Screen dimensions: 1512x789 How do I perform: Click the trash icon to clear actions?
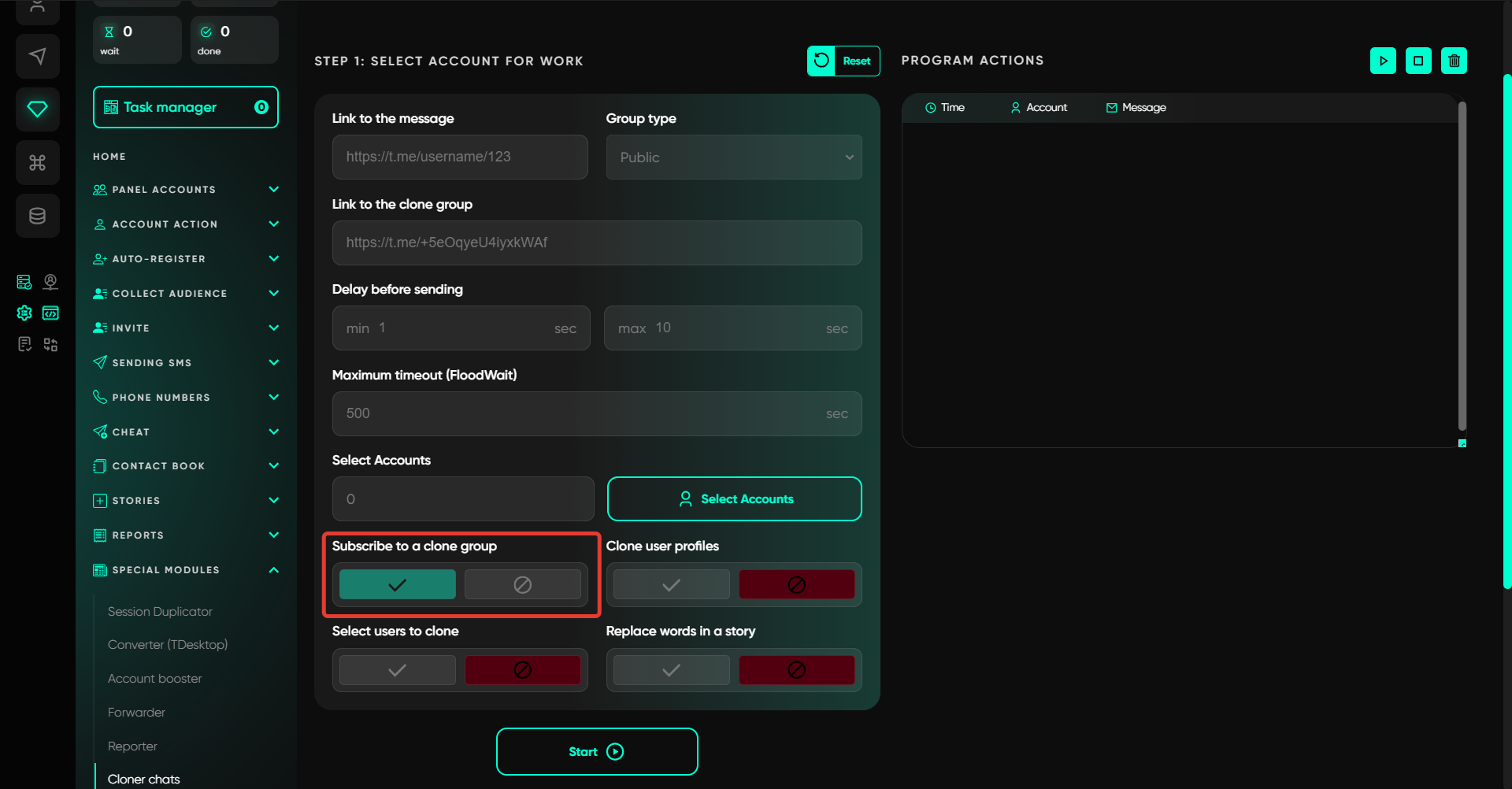click(1454, 61)
